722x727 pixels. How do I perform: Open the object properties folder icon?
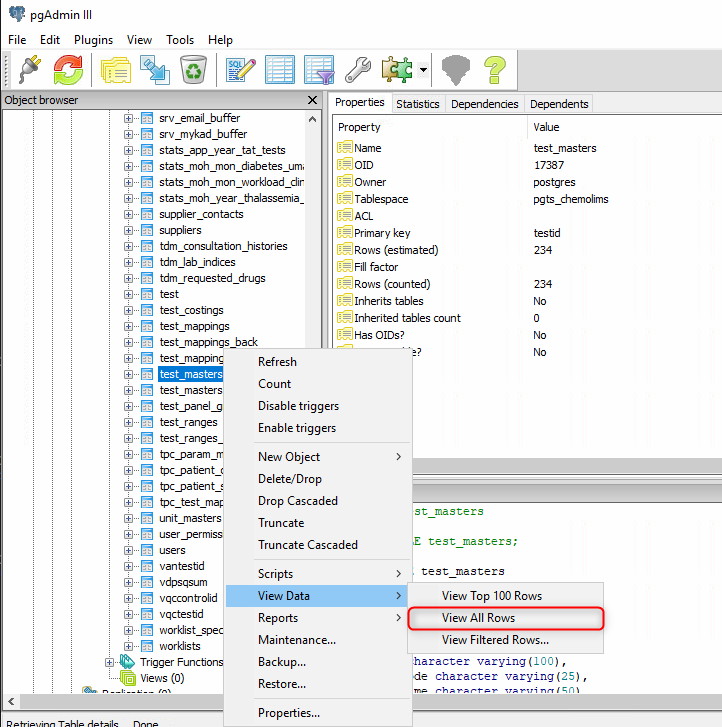(116, 70)
